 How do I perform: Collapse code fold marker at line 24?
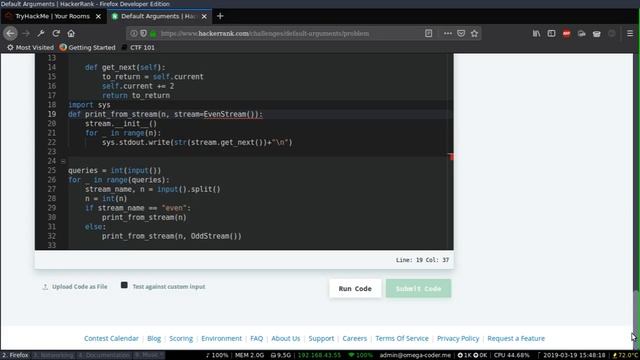pos(63,161)
